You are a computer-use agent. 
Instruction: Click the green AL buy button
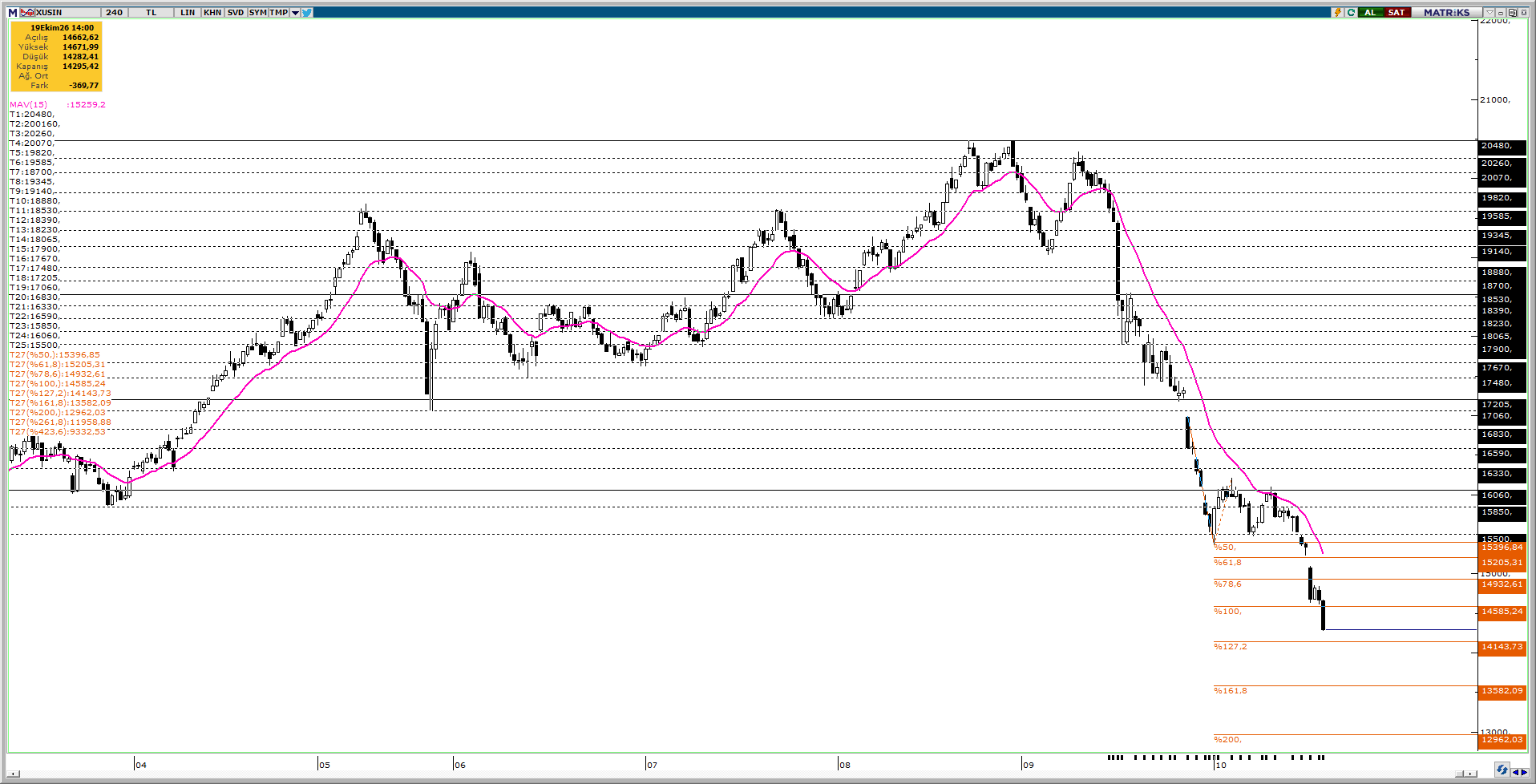[x=1370, y=12]
